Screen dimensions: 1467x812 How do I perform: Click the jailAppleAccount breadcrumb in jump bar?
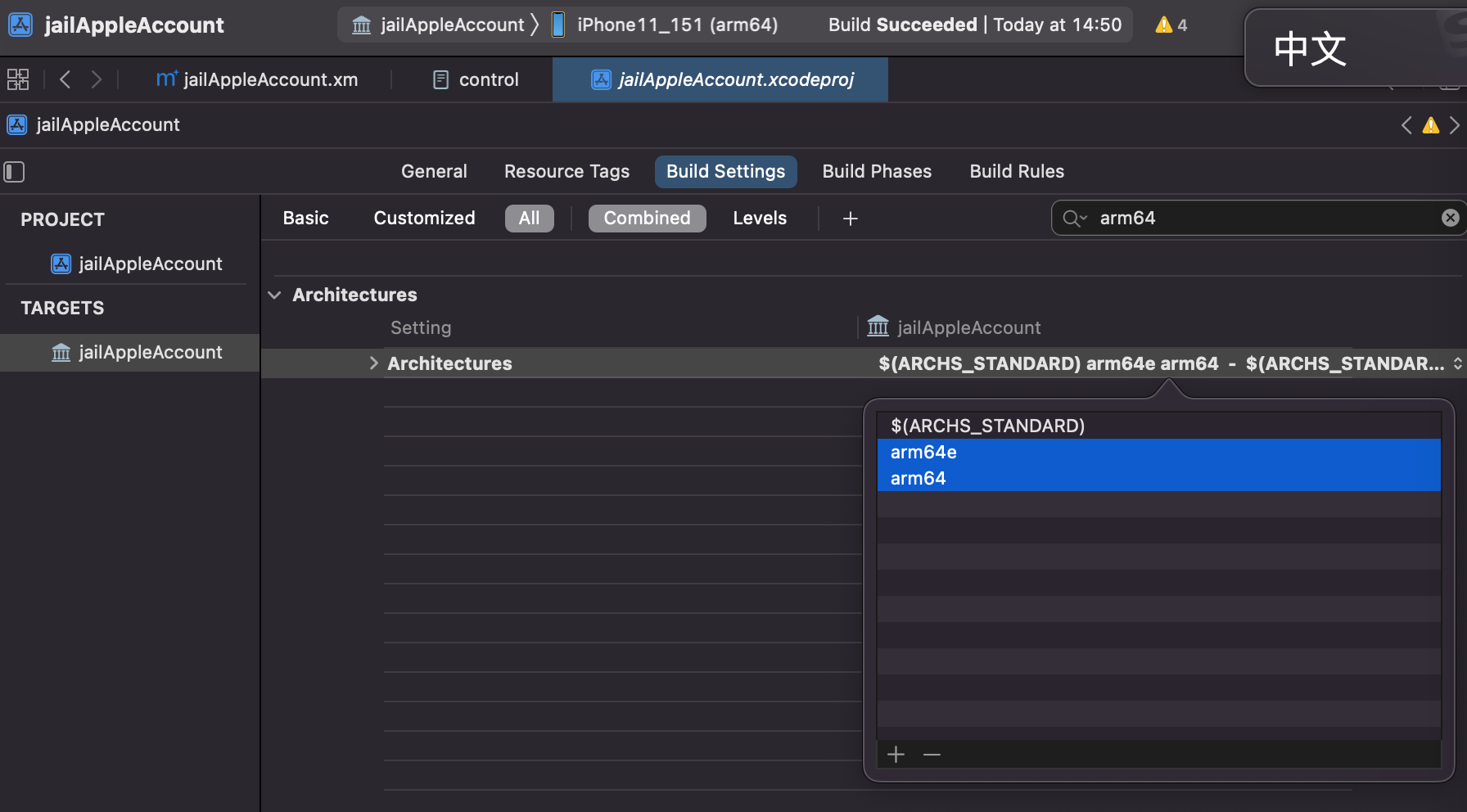coord(93,124)
